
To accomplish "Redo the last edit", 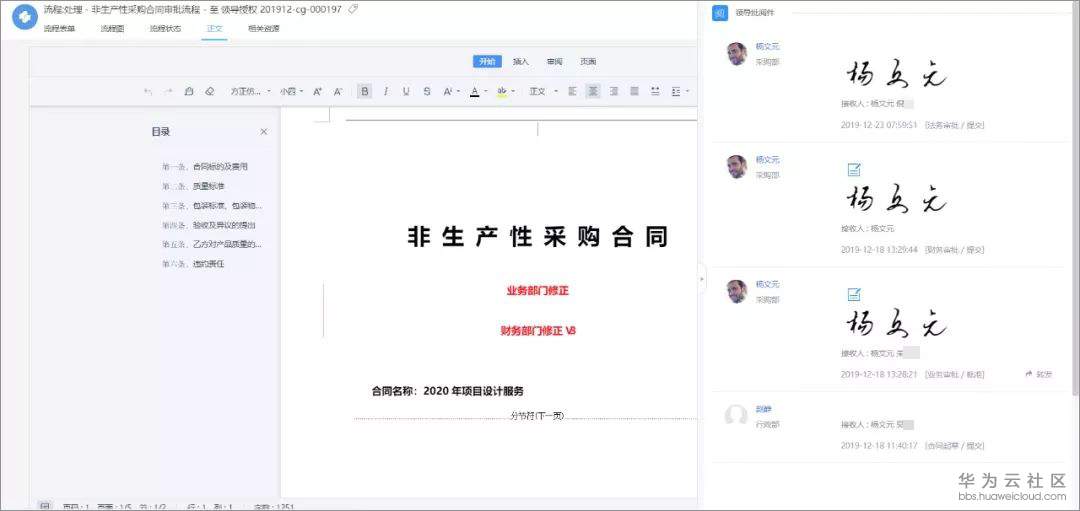I will [168, 91].
